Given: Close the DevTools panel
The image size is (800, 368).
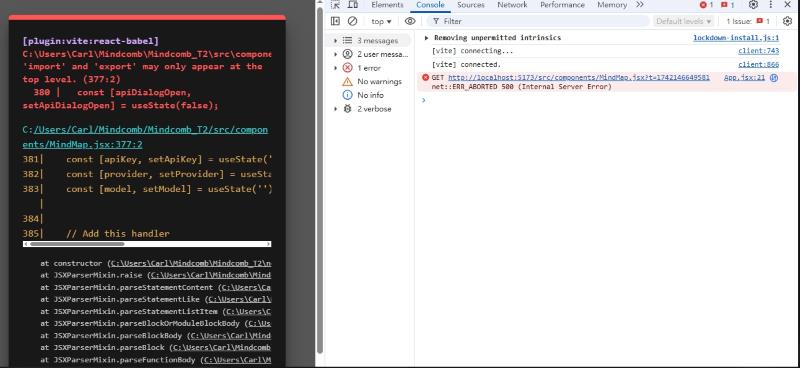Looking at the screenshot, I should 787,5.
